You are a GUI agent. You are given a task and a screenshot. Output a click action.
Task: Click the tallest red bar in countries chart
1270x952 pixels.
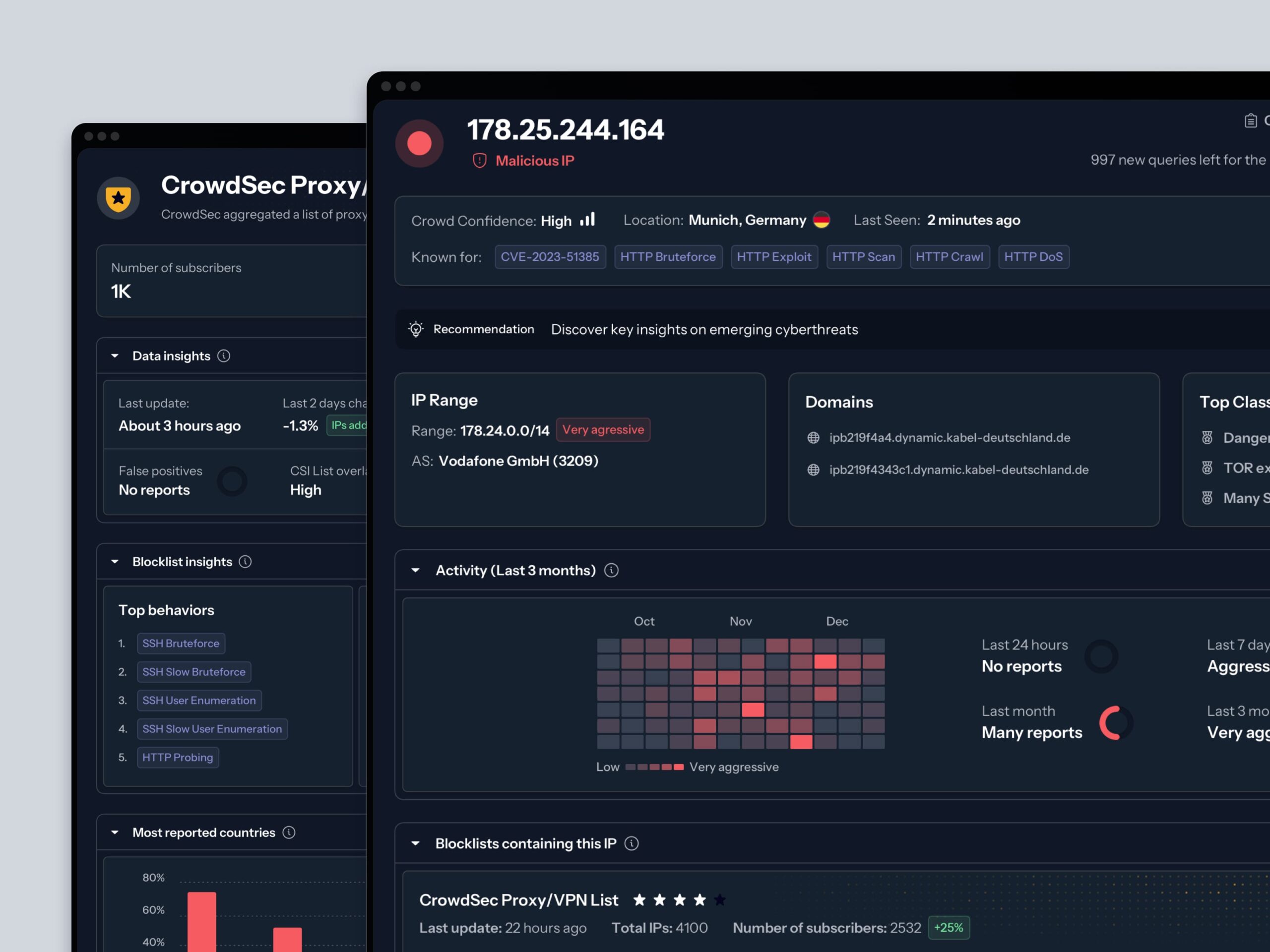coord(202,922)
